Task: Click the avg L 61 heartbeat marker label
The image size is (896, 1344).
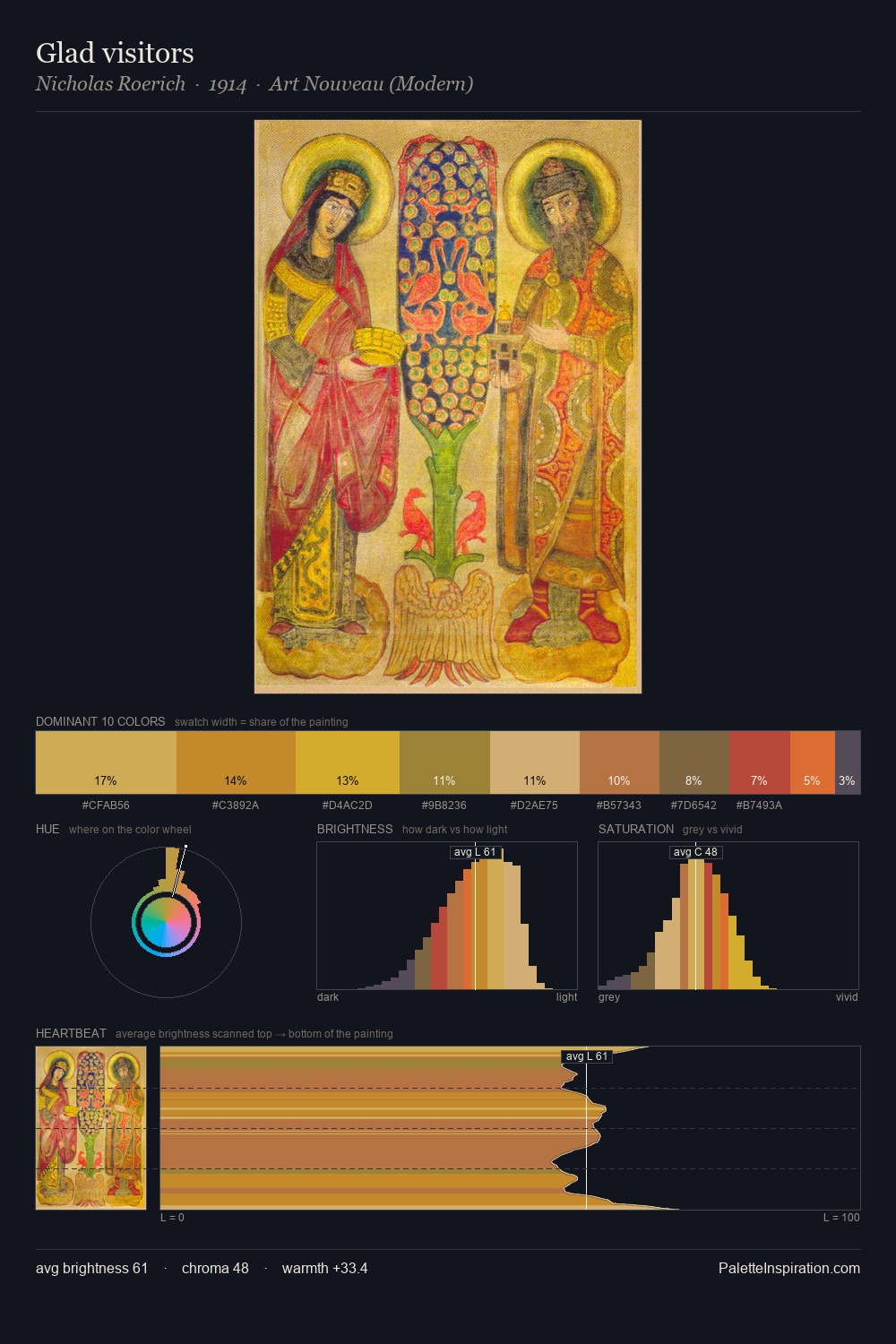Action: coord(587,1056)
